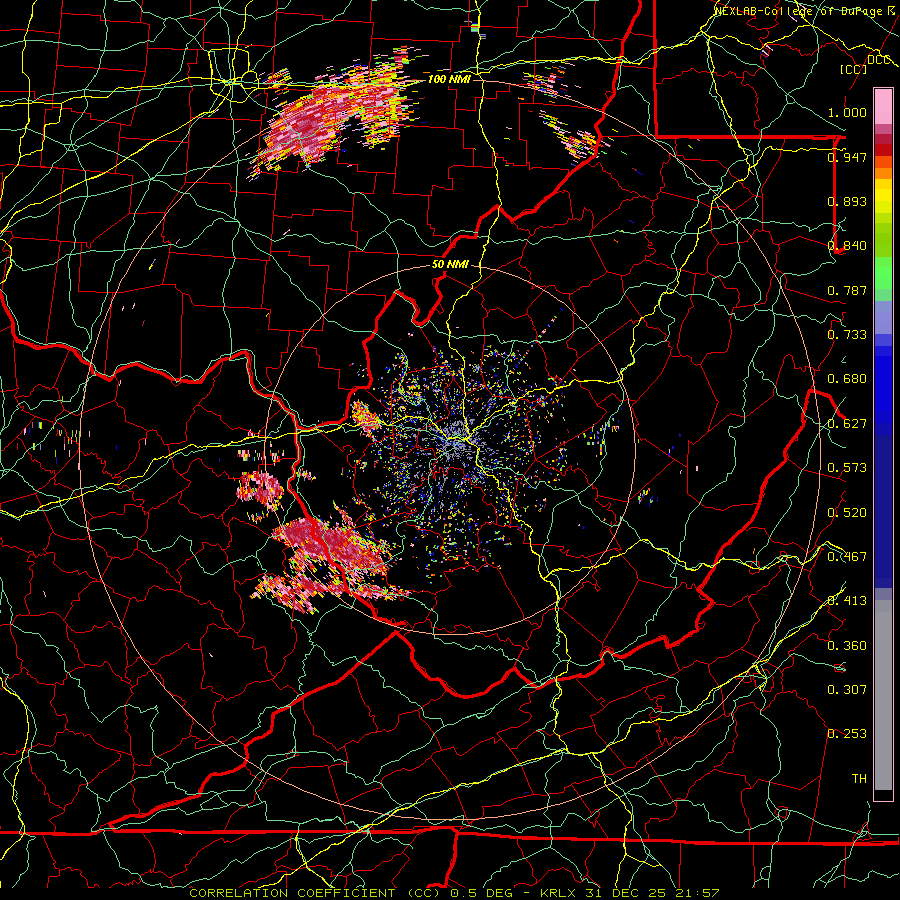This screenshot has height=900, width=900.
Task: Click the 0.680 scale value
Action: tap(847, 379)
